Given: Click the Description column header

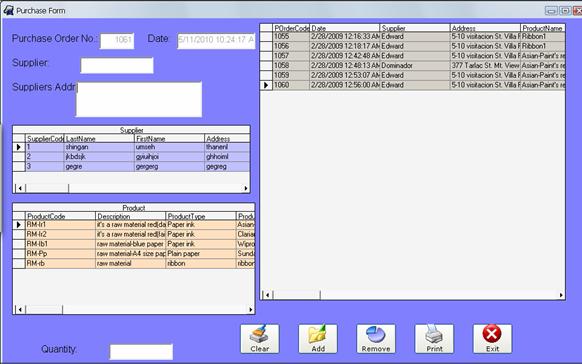Looking at the screenshot, I should click(131, 216).
